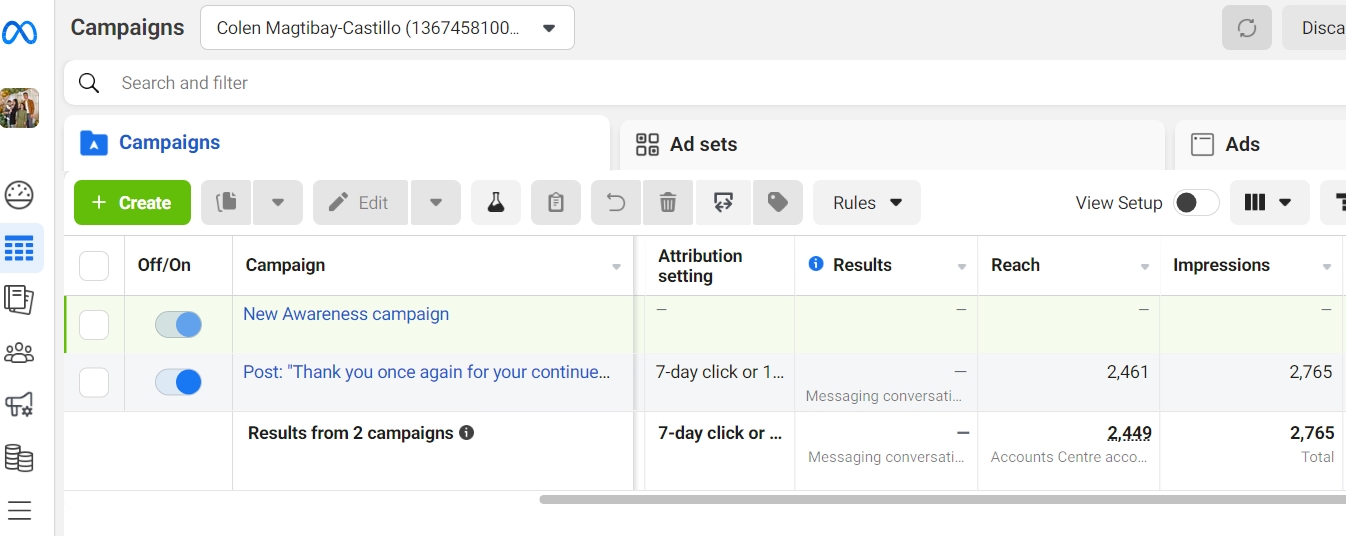Image resolution: width=1346 pixels, height=536 pixels.
Task: Click the A/B test flask icon
Action: (496, 203)
